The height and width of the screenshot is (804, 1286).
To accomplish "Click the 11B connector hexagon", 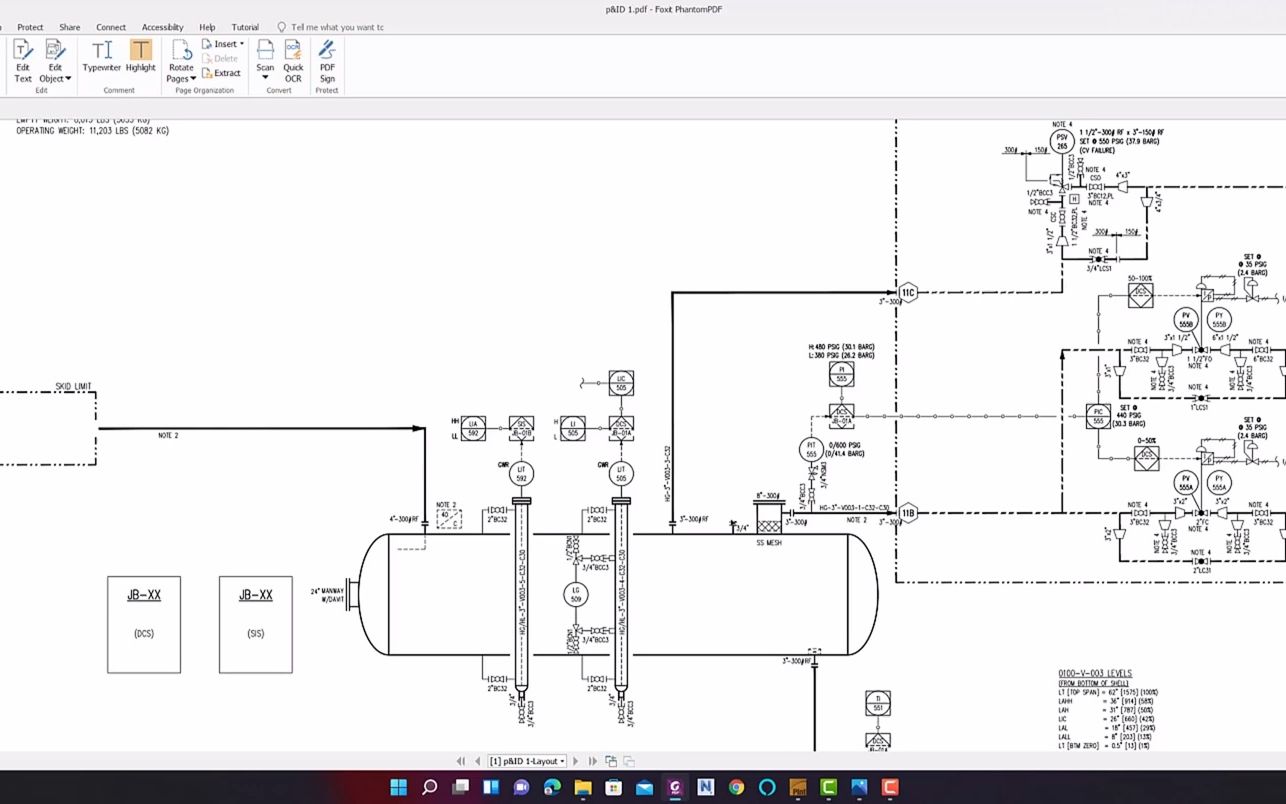I will (x=907, y=514).
